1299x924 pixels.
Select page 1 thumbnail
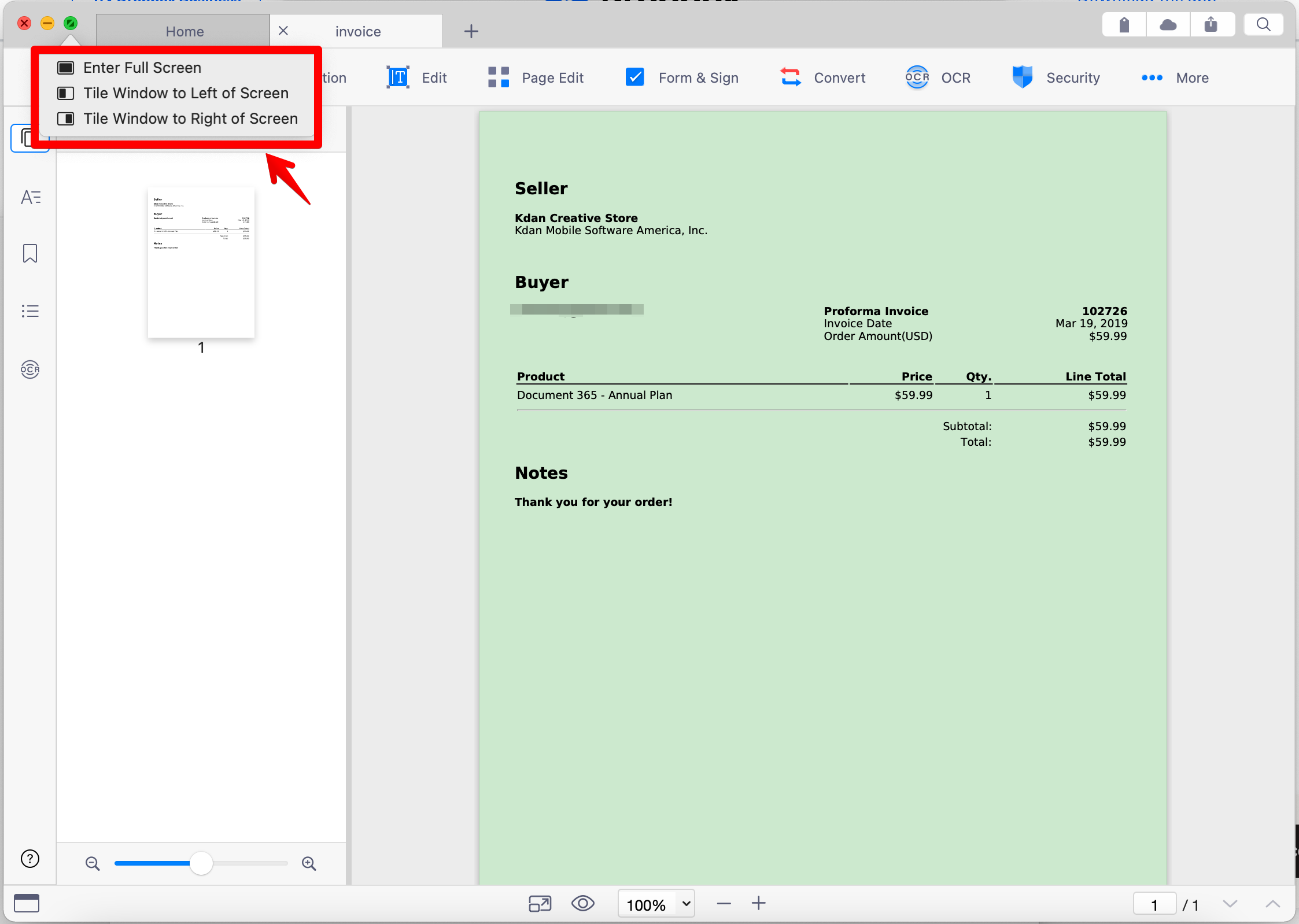click(x=201, y=263)
